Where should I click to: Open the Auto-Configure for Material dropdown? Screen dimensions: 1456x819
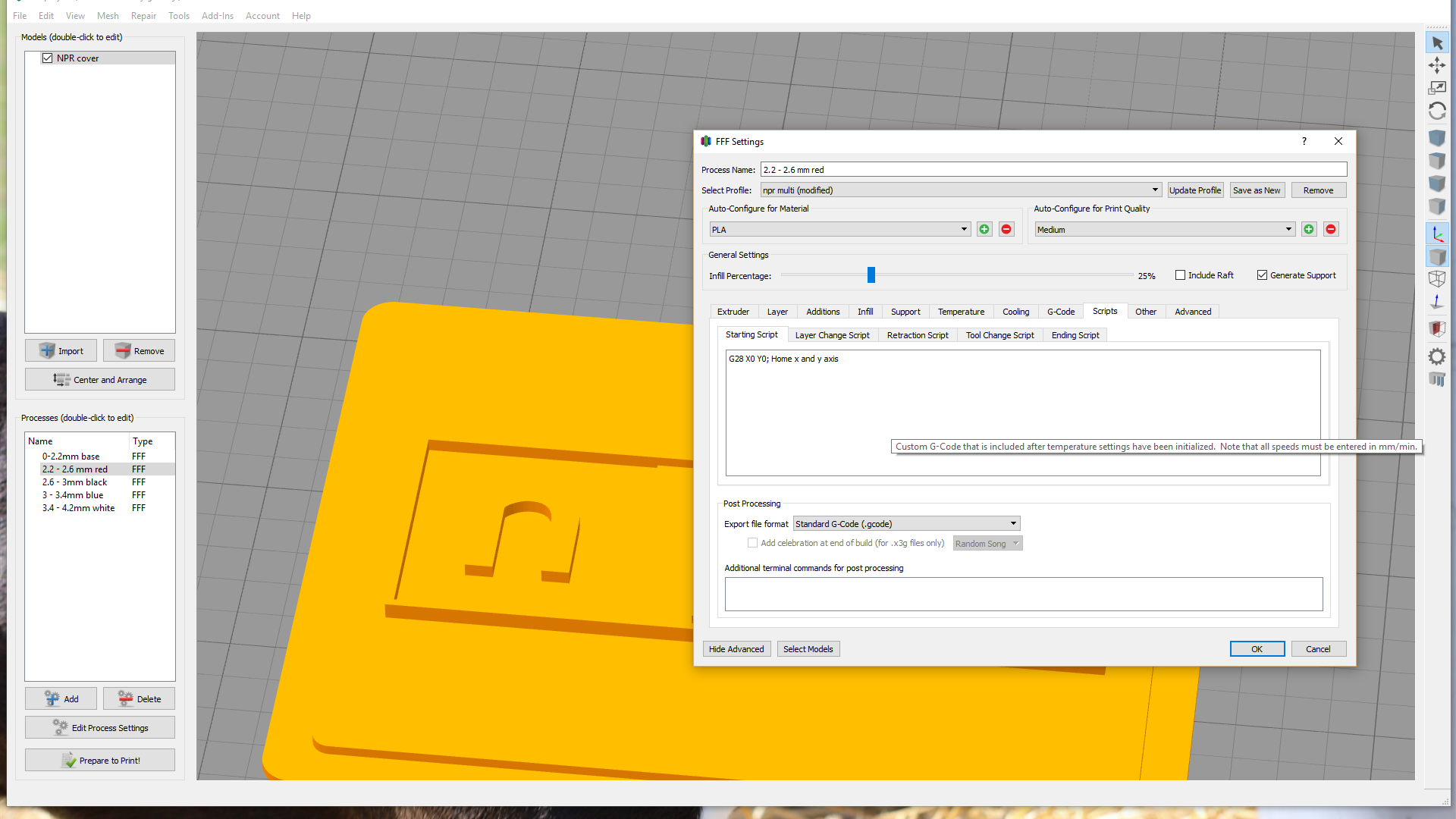click(x=962, y=229)
